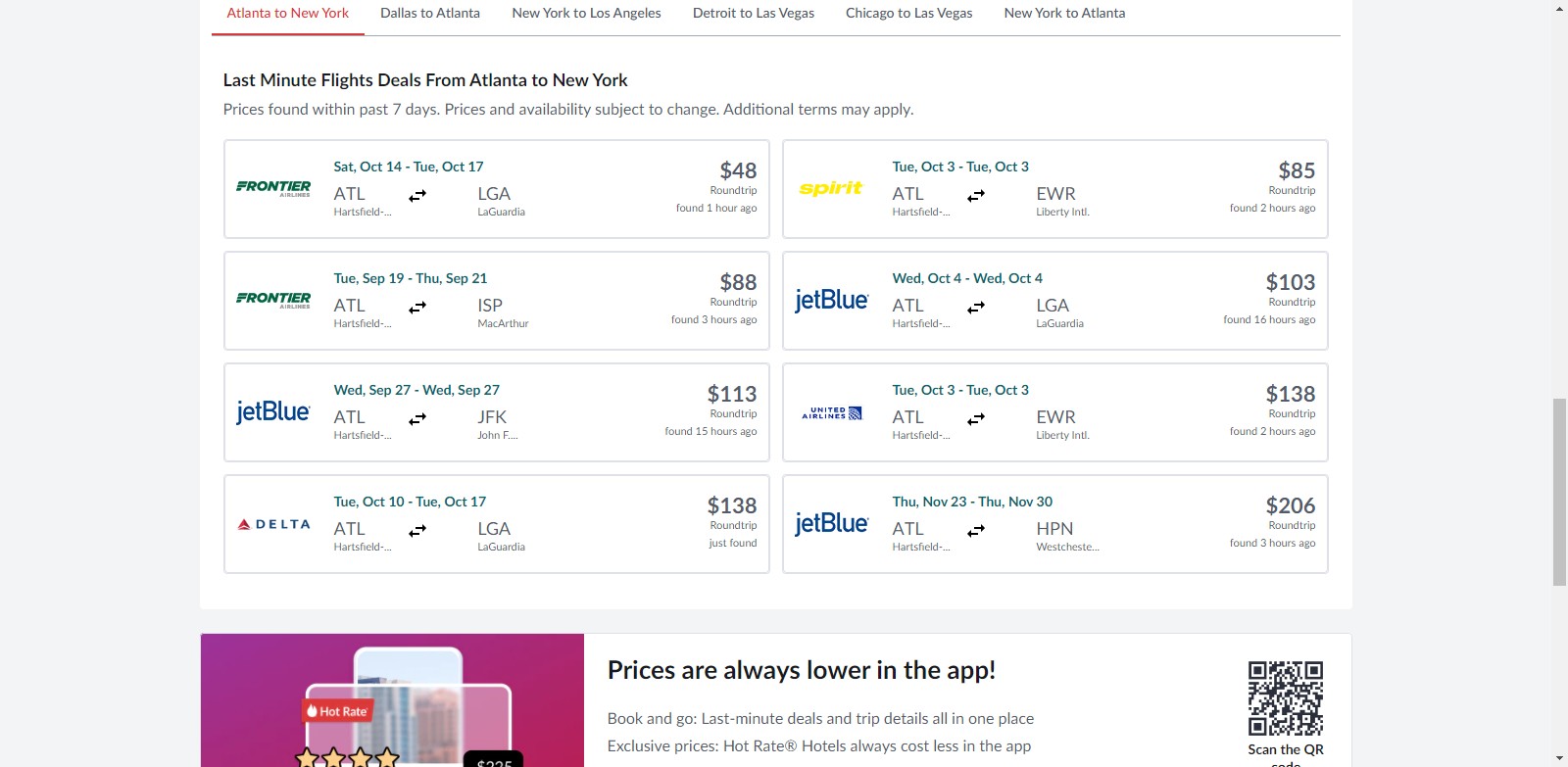
Task: Click the JetBlue logo on $206 deal
Action: 831,524
